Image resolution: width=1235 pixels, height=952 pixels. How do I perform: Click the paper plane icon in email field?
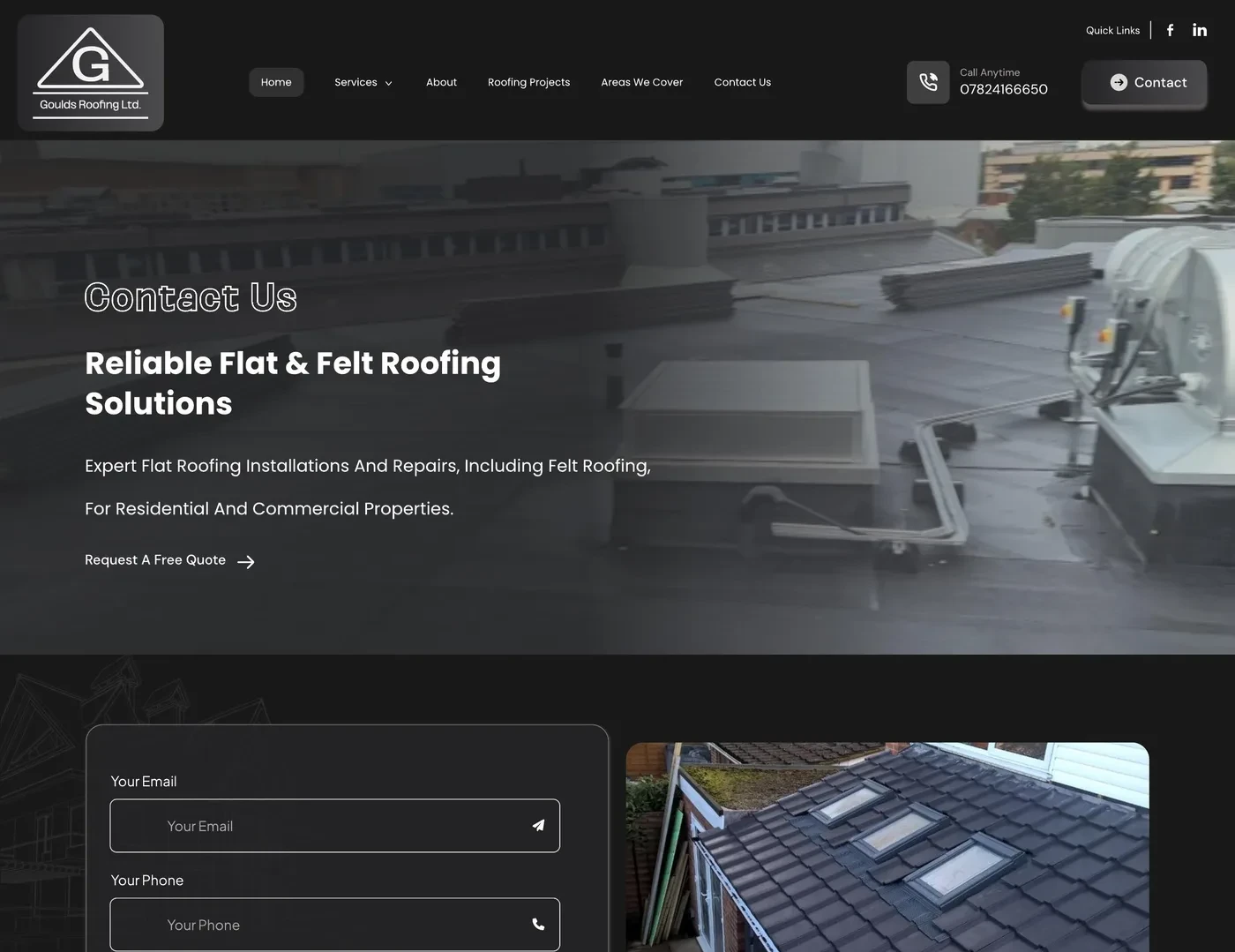click(538, 826)
